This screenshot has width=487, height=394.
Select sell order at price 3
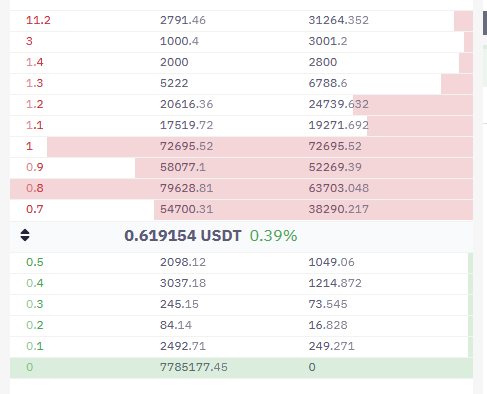pyautogui.click(x=241, y=42)
